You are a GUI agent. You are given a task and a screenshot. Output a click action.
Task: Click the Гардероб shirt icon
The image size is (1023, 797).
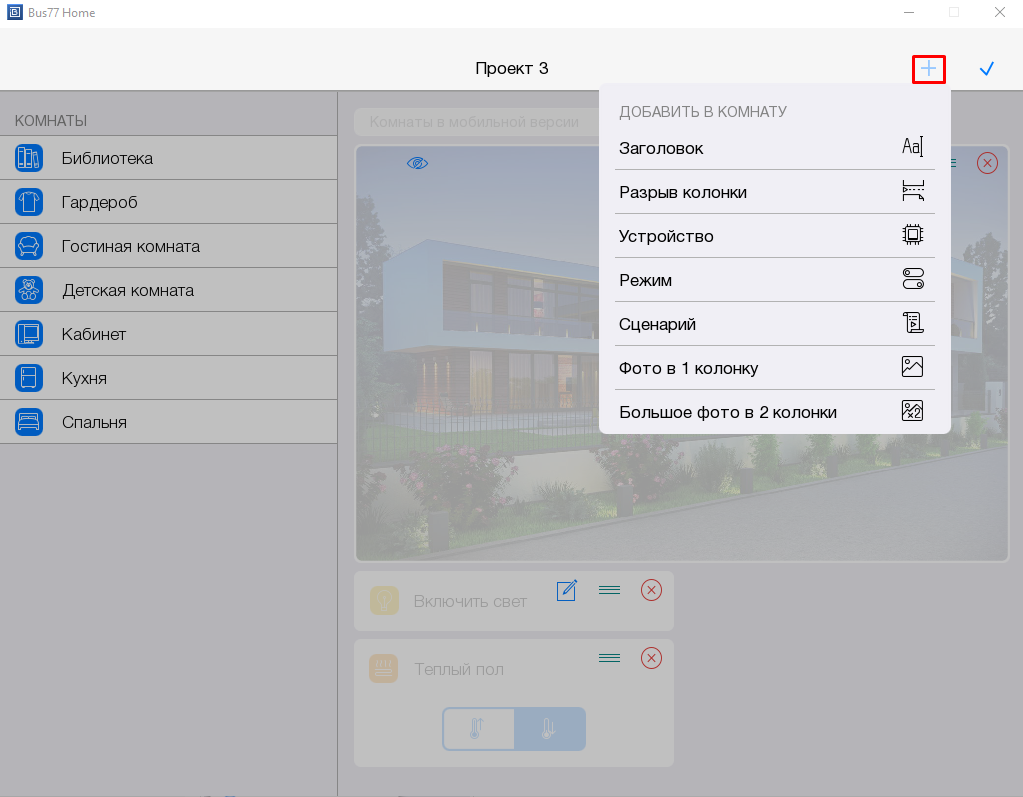[x=29, y=202]
